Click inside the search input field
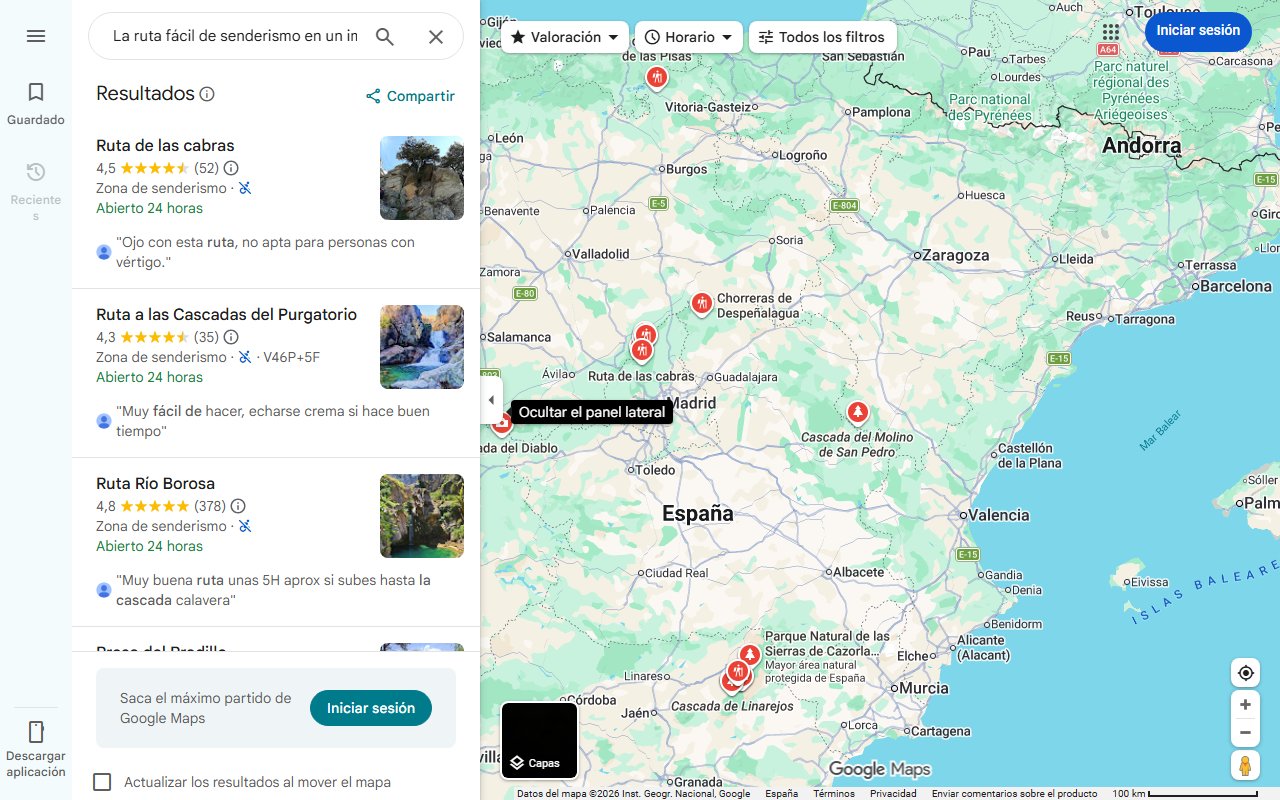The height and width of the screenshot is (800, 1280). (240, 35)
